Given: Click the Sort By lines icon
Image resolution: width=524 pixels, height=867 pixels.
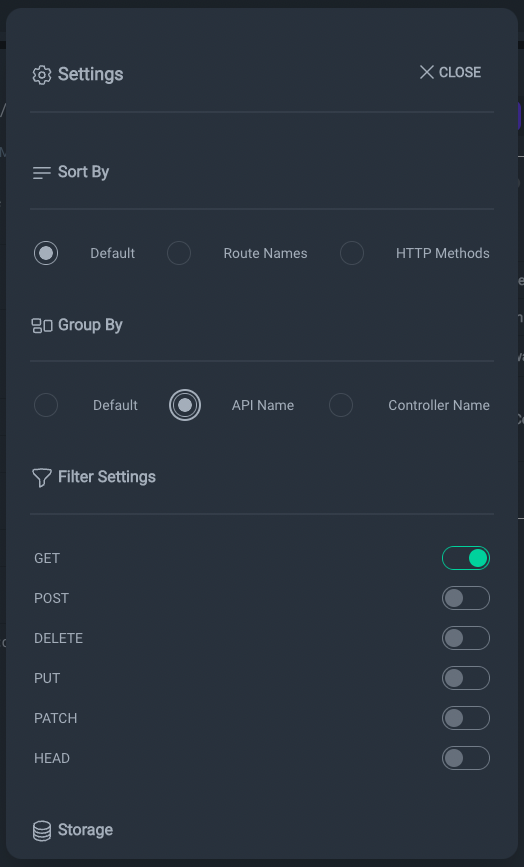Looking at the screenshot, I should [42, 173].
